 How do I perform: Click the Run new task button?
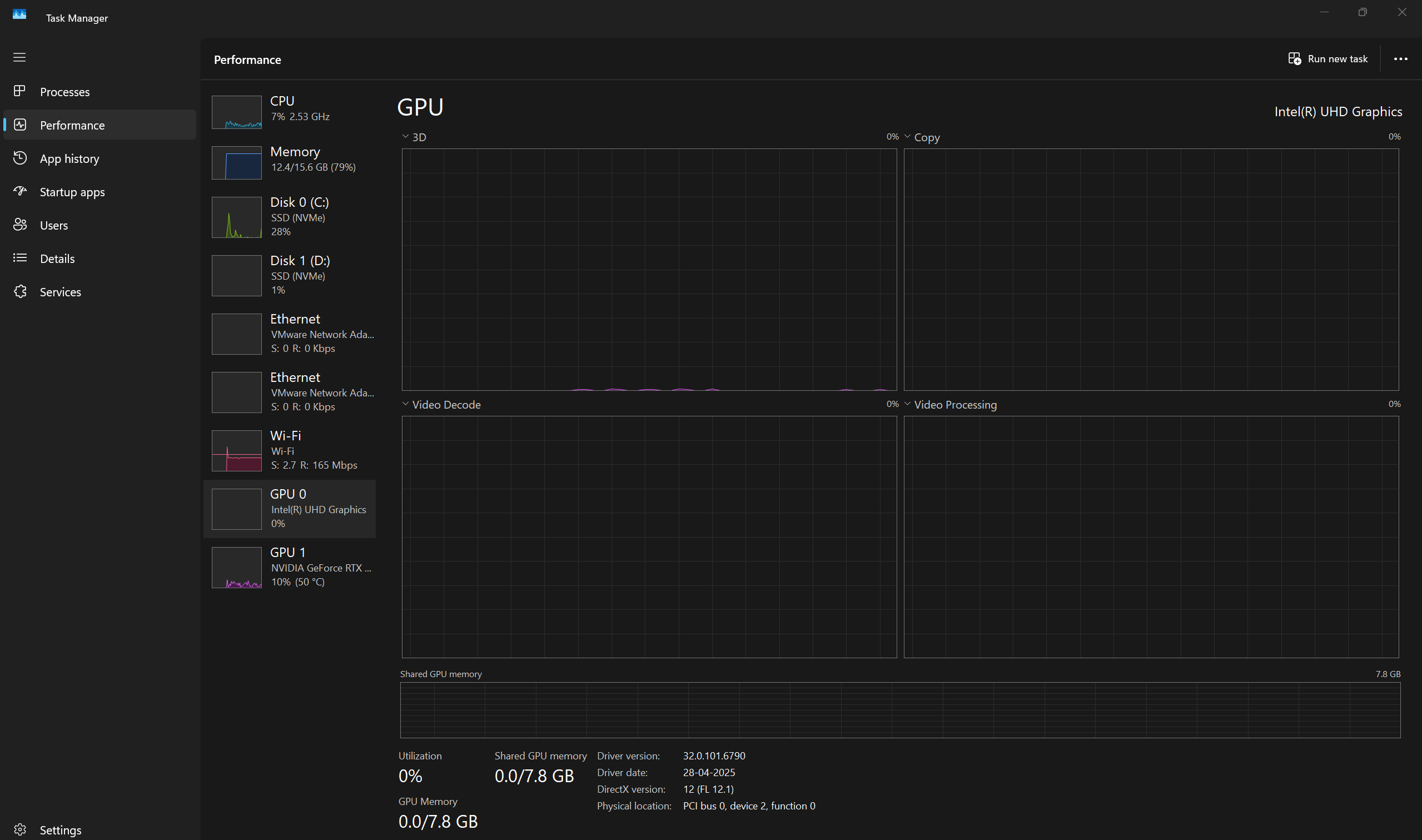click(x=1328, y=59)
